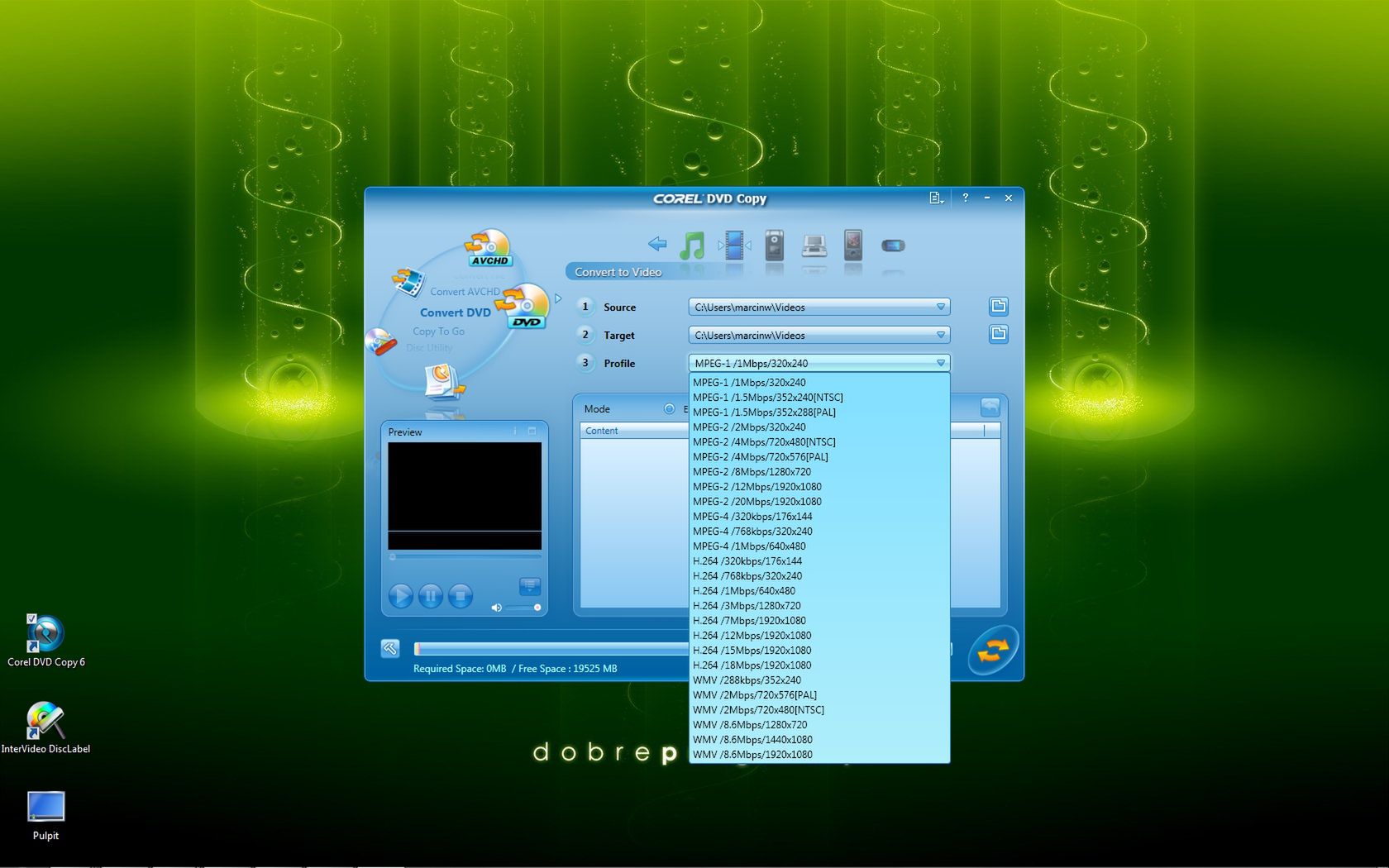
Task: Click the Convert AVCHD menu label
Action: 465,292
